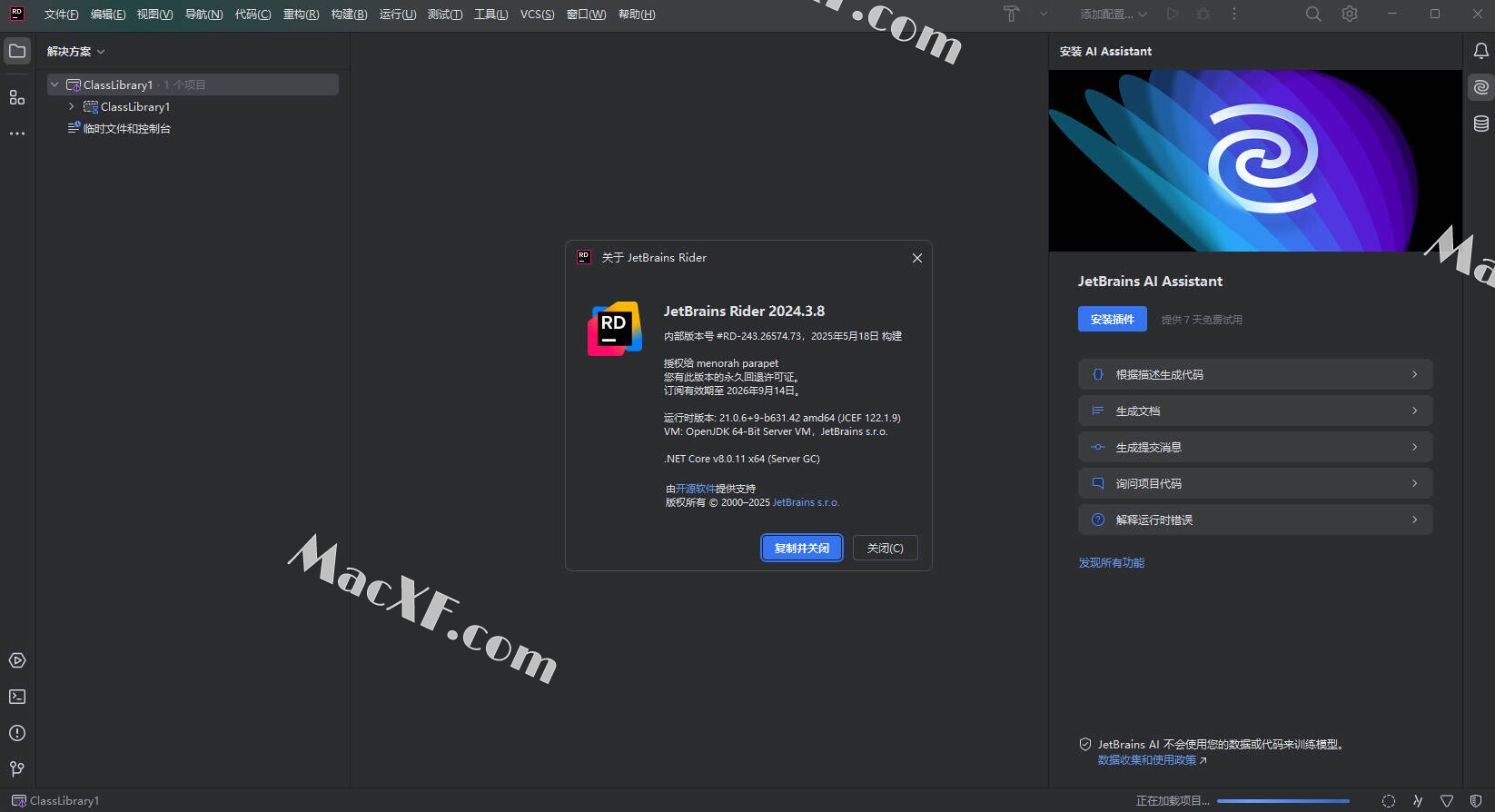
Task: Open the Run tool window icon
Action: 17,660
